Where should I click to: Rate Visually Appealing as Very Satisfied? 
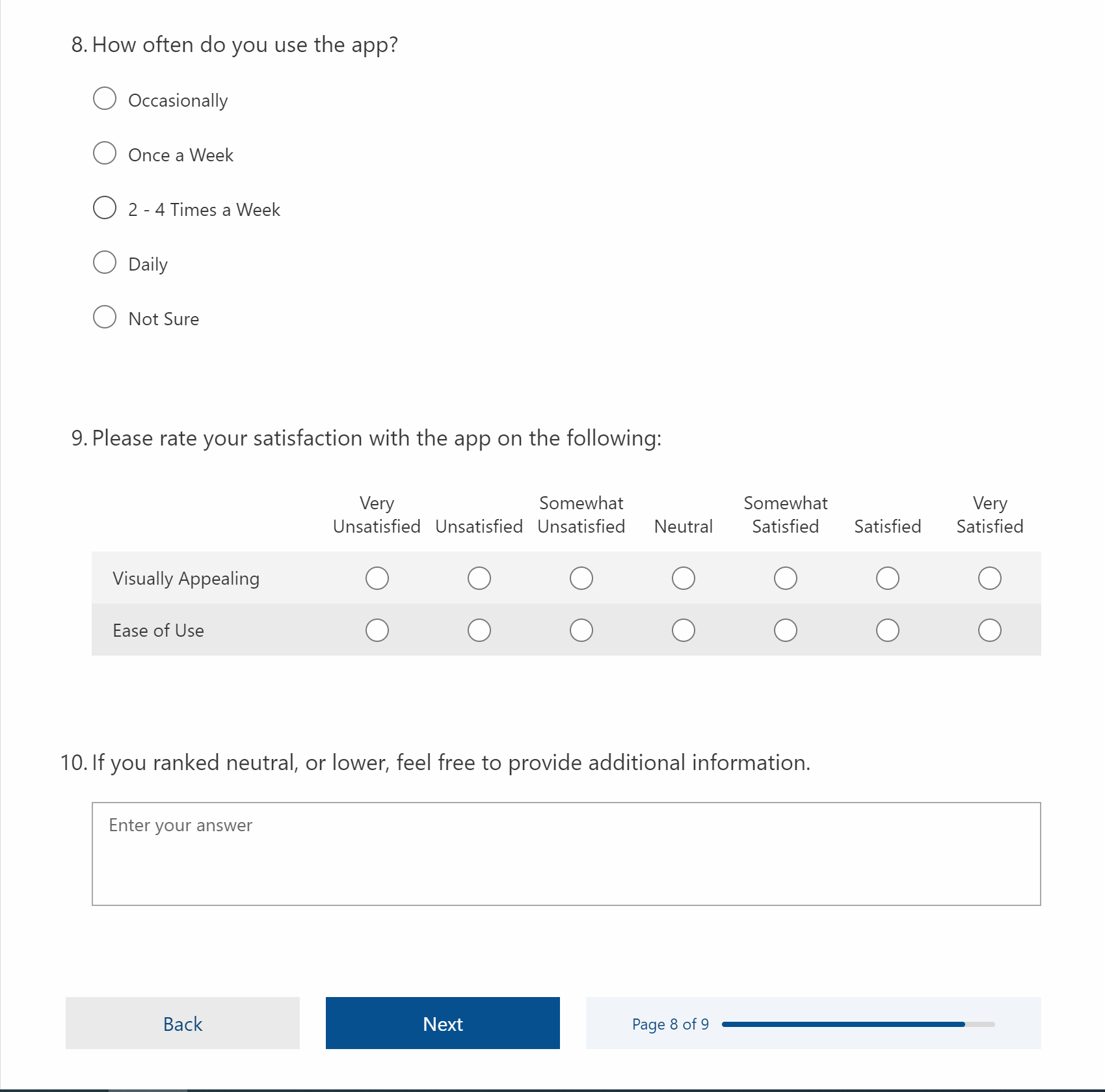990,578
